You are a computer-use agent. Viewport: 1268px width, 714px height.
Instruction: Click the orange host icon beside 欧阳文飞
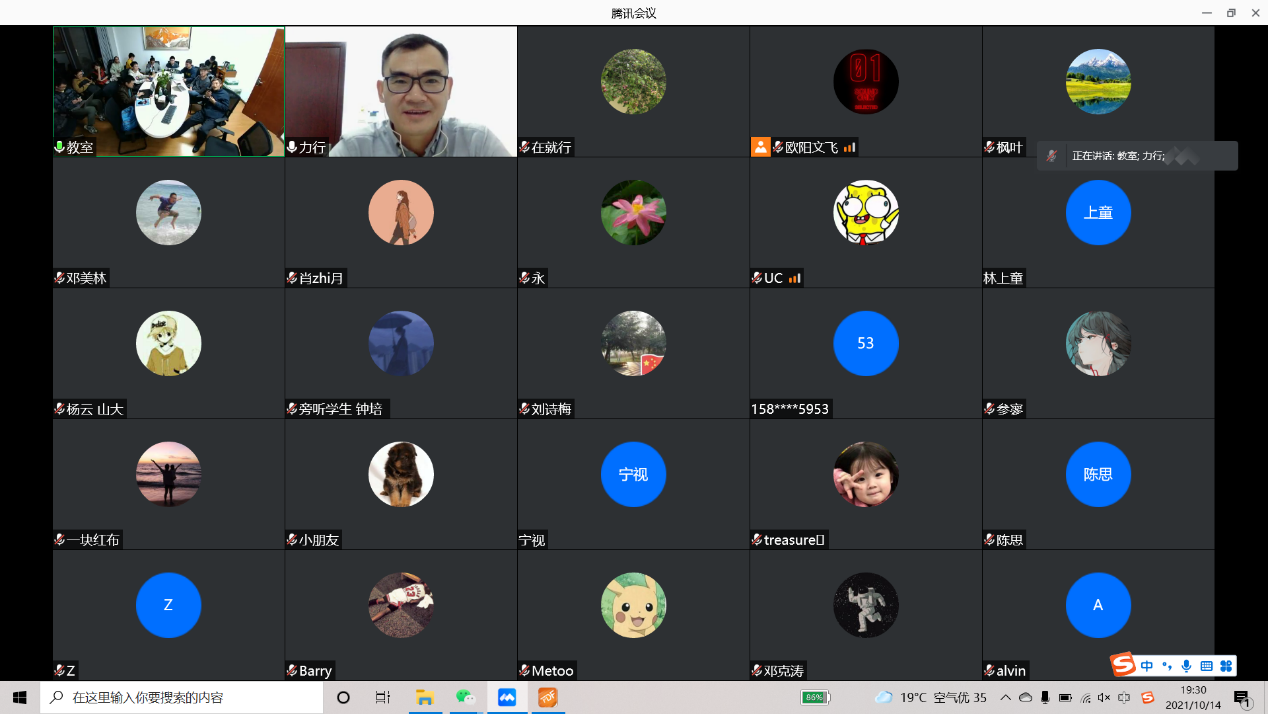point(761,147)
